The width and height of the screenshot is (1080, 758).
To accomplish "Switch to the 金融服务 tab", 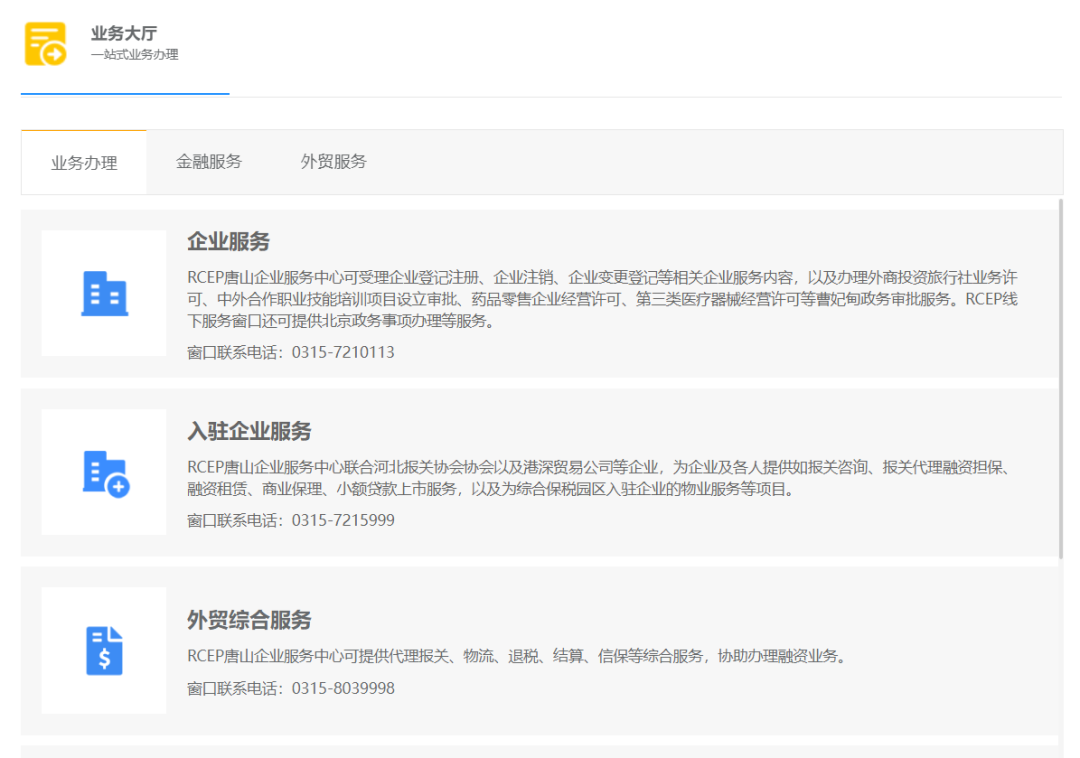I will click(209, 162).
